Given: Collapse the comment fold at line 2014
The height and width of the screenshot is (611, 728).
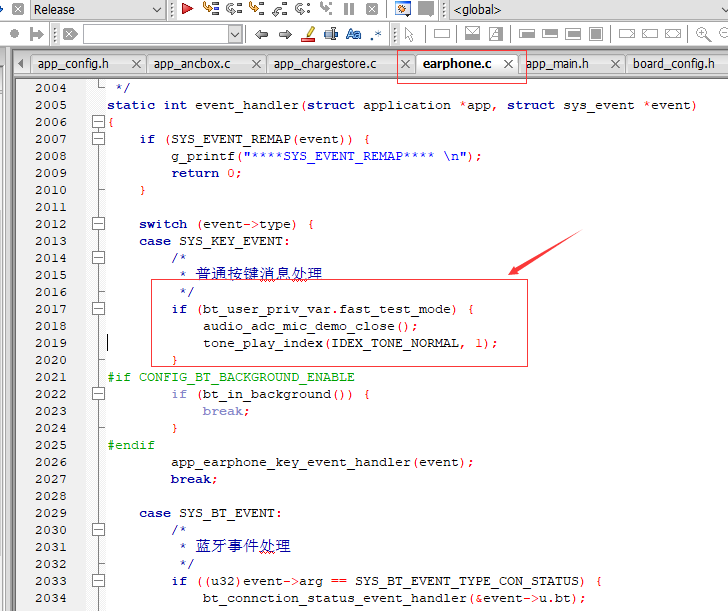Looking at the screenshot, I should pyautogui.click(x=98, y=258).
